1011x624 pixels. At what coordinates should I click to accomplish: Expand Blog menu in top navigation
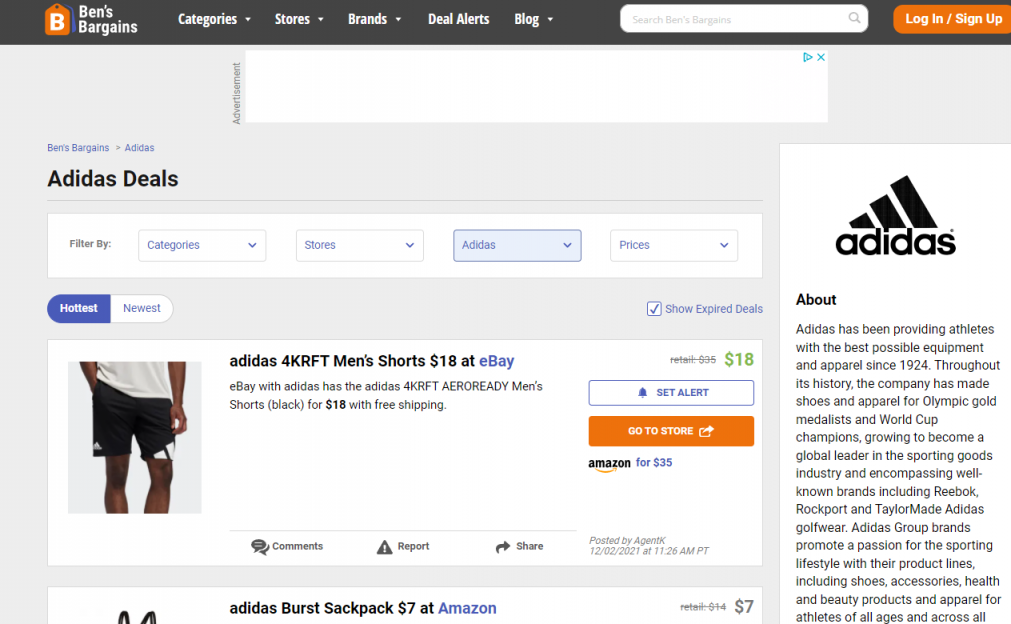(533, 19)
